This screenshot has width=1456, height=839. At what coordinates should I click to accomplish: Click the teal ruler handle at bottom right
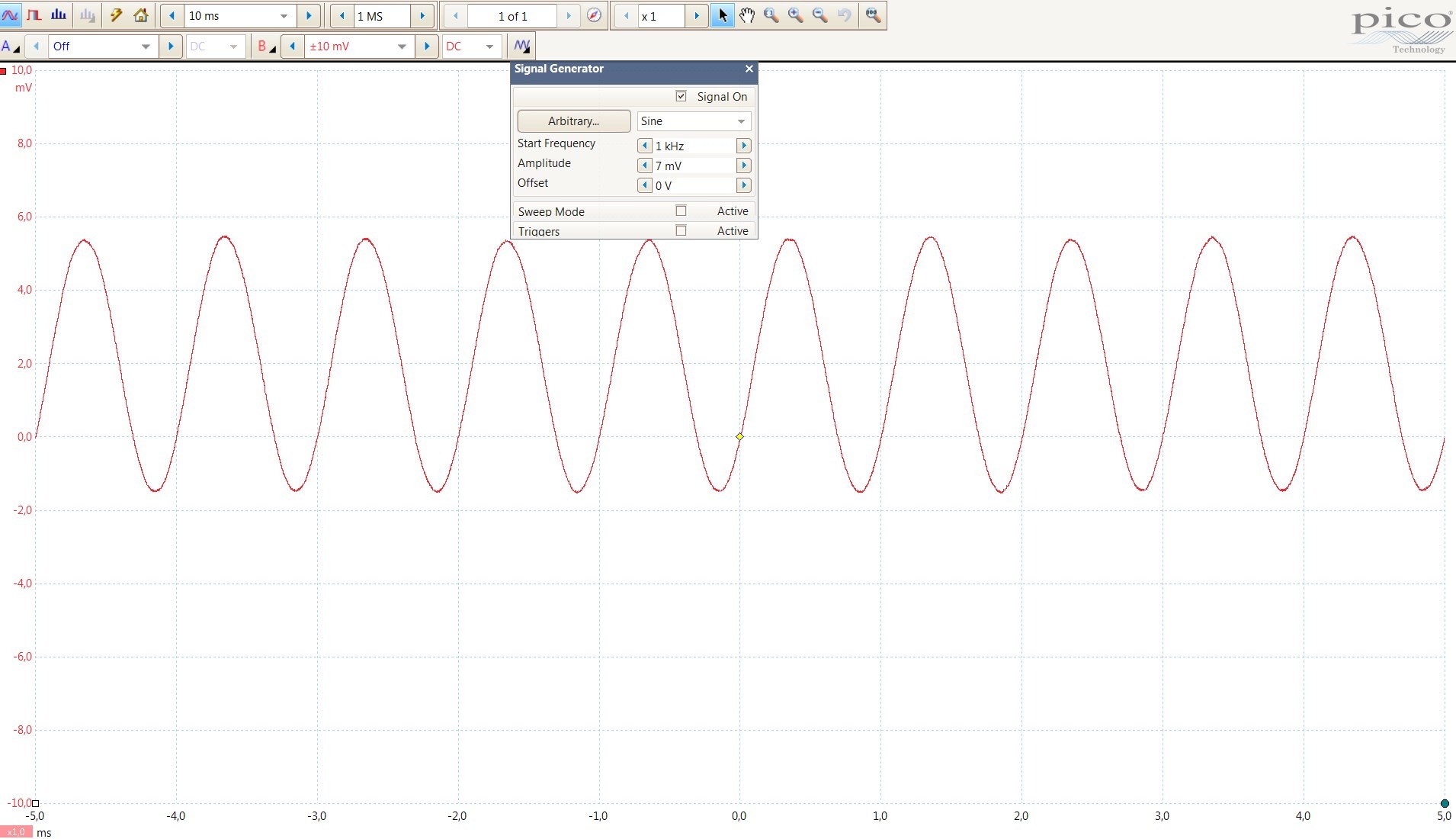coord(1445,803)
